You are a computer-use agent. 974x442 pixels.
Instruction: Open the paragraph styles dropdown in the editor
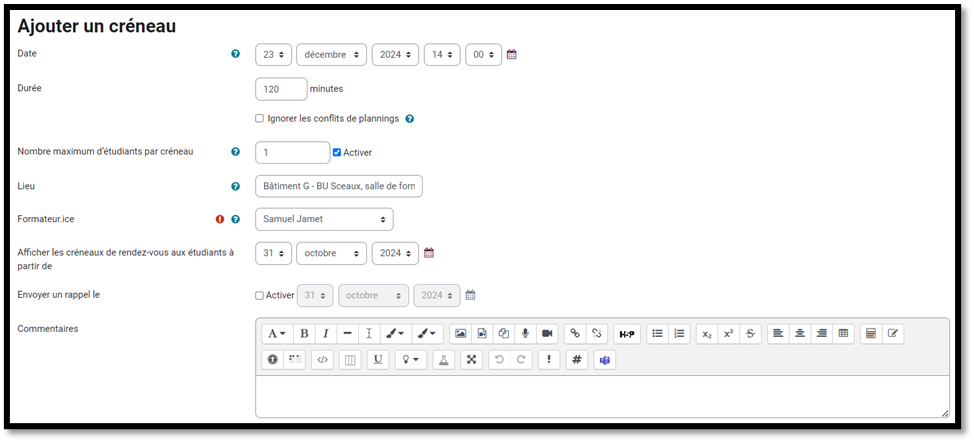276,334
